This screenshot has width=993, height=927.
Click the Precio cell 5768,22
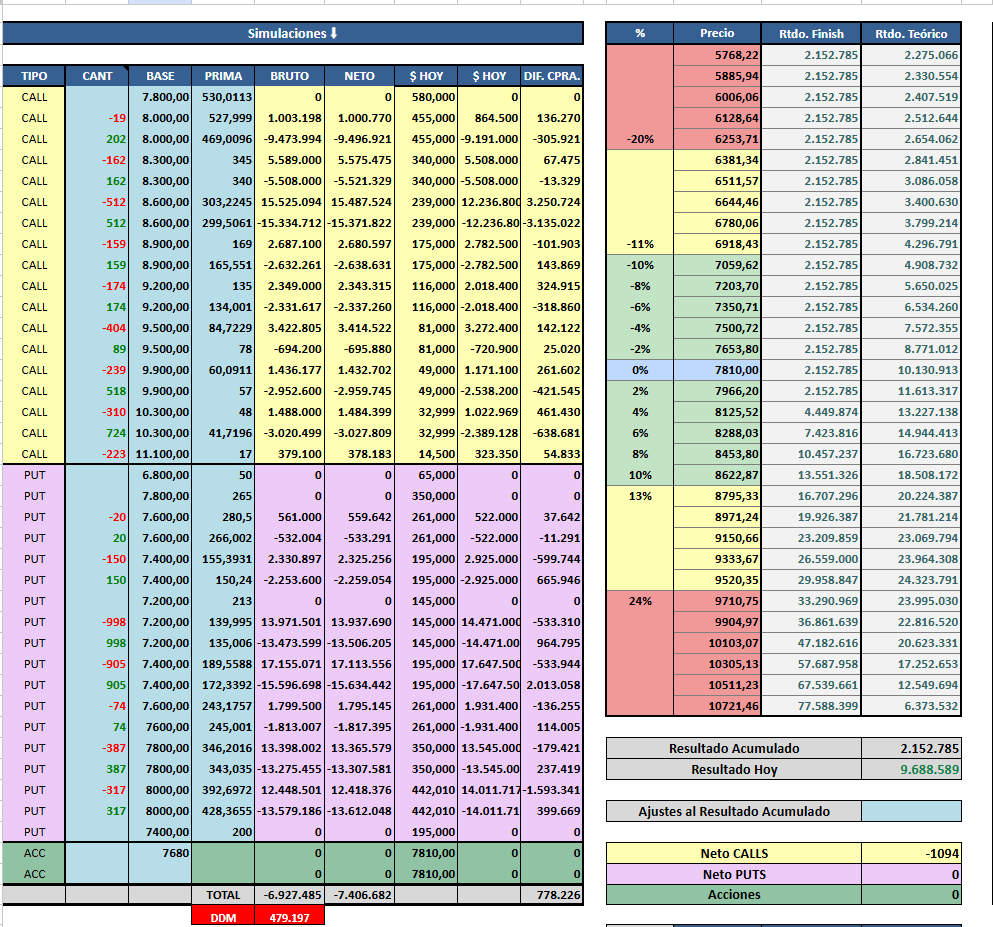point(717,55)
